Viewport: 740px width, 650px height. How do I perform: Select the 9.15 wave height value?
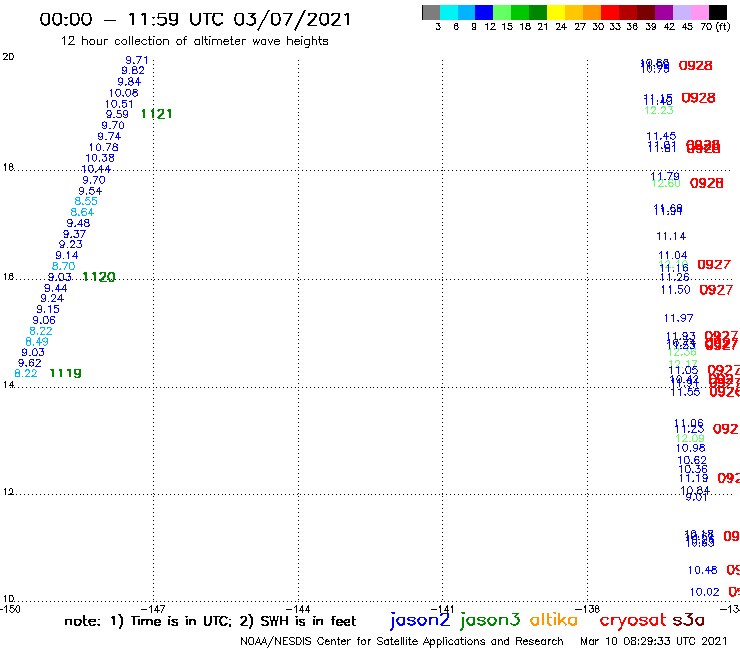[x=48, y=309]
